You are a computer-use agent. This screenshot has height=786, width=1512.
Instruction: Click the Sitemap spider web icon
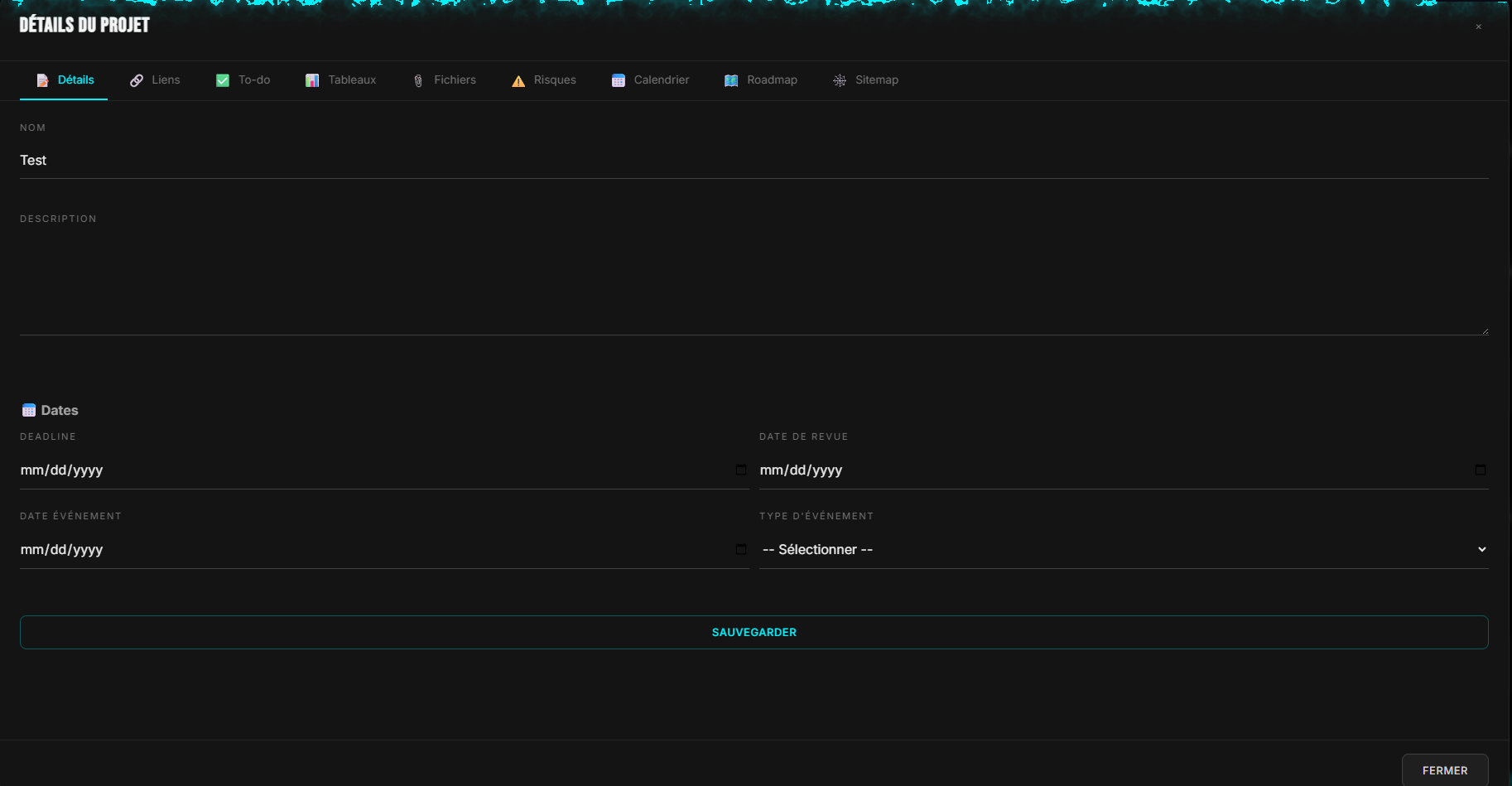pyautogui.click(x=840, y=80)
